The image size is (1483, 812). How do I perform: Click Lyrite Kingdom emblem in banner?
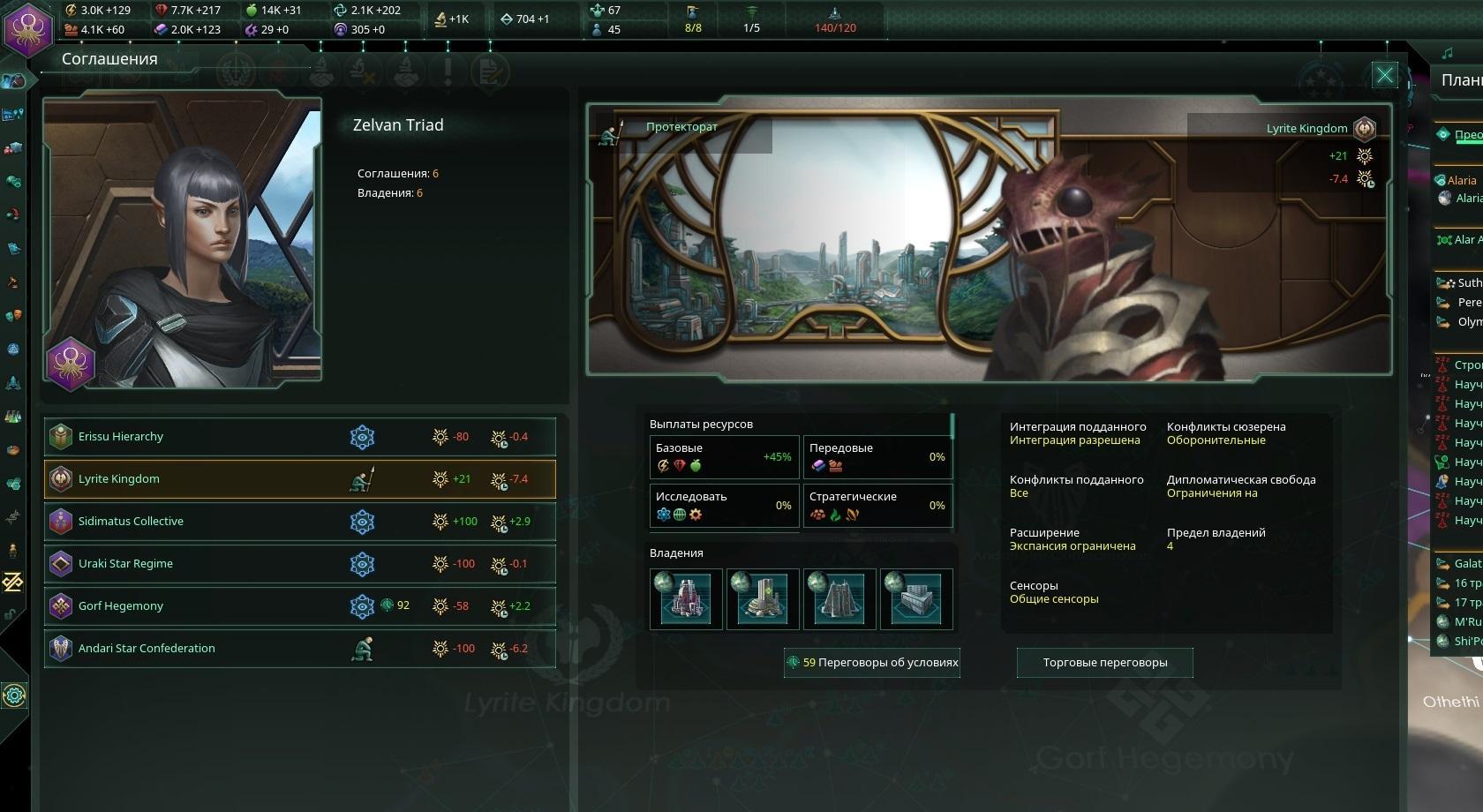click(1365, 129)
